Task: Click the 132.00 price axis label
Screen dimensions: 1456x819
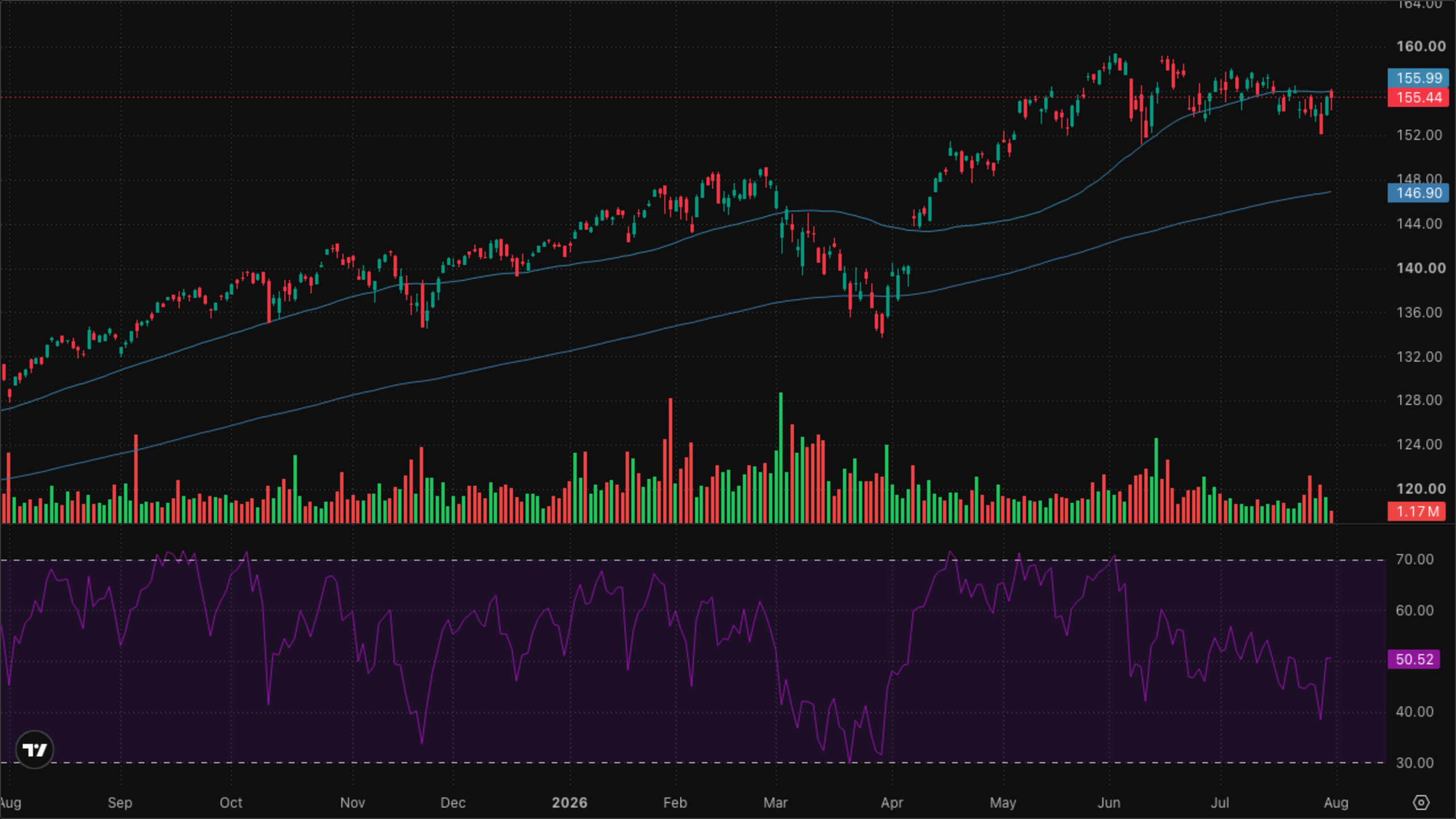Action: point(1419,357)
